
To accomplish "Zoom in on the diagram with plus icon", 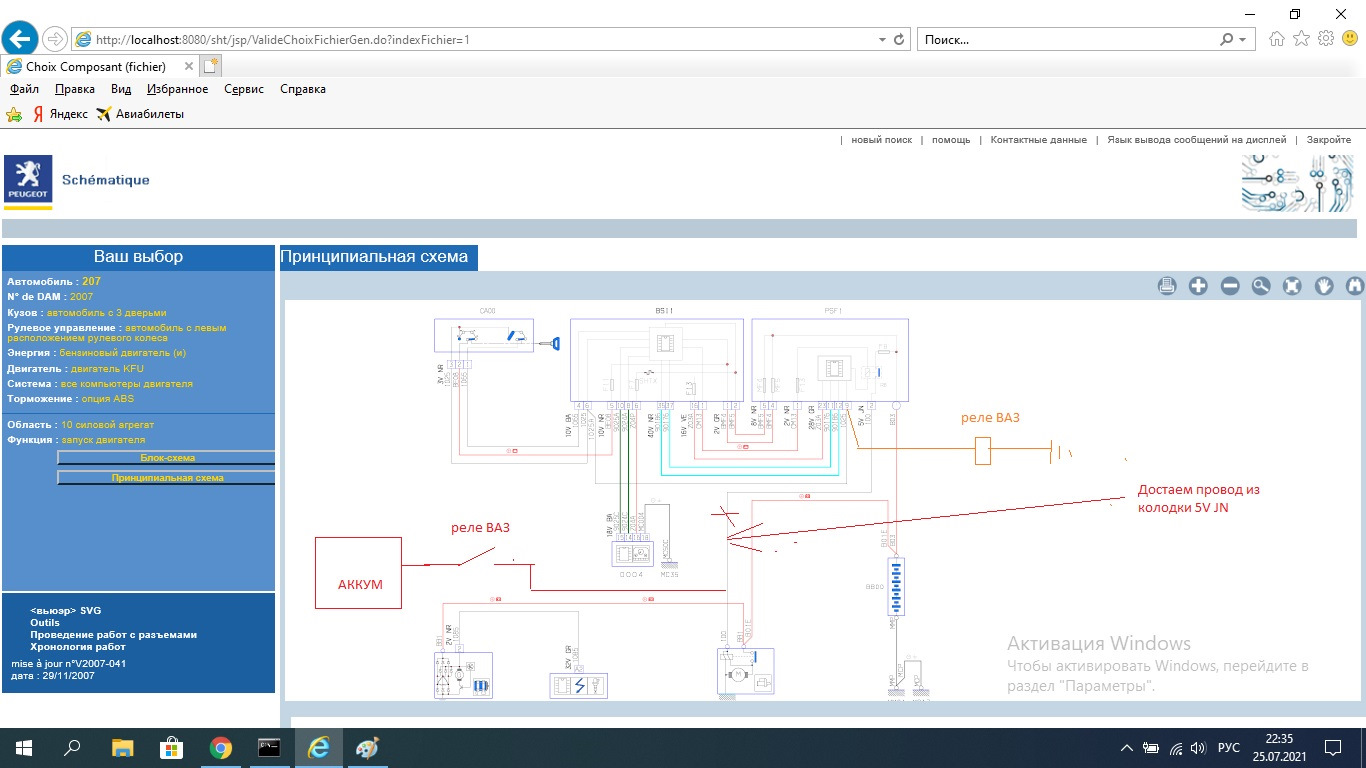I will click(x=1198, y=286).
